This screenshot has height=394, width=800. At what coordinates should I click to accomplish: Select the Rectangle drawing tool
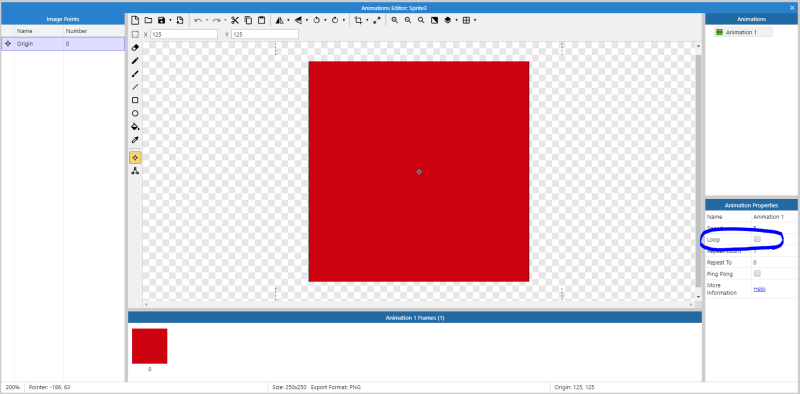tap(135, 100)
